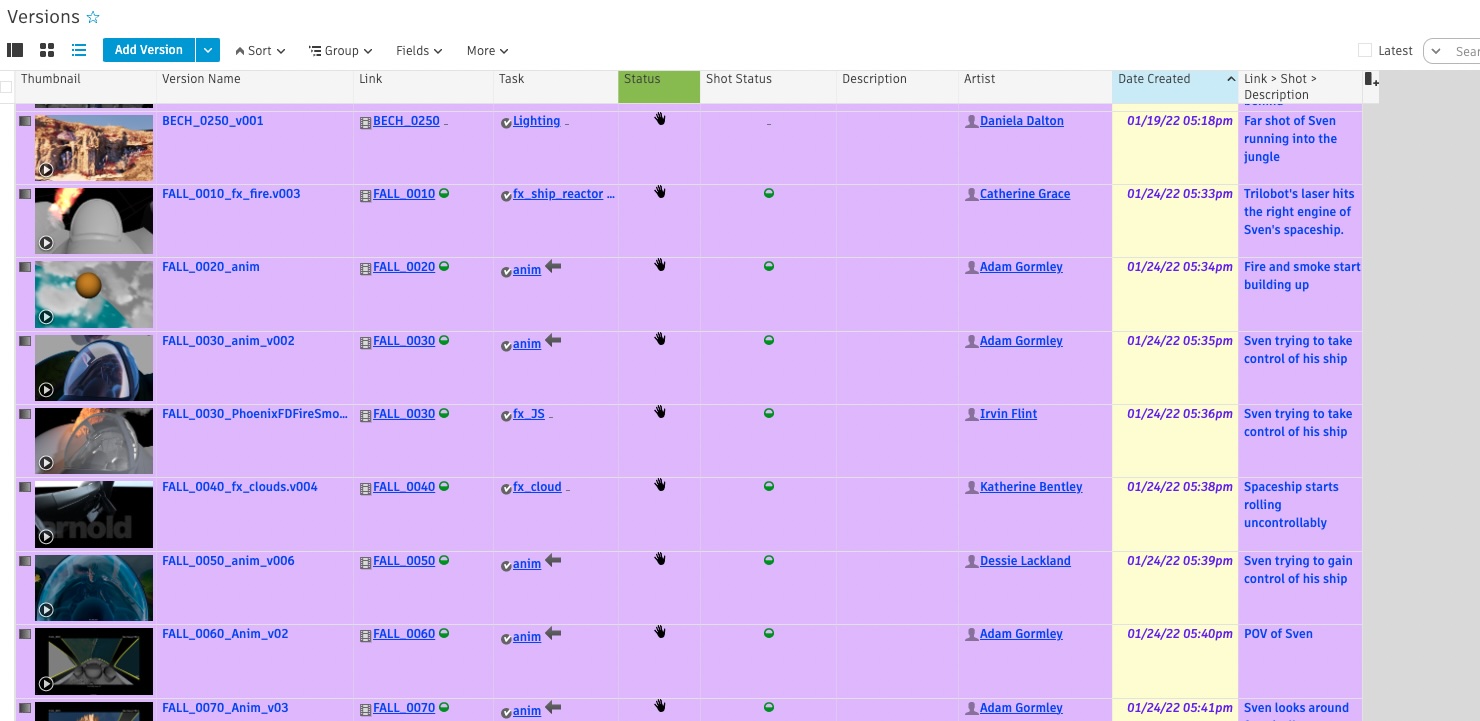Select the FALL_0010_fx_fire.v003 row checkbox
This screenshot has width=1480, height=721.
point(25,193)
